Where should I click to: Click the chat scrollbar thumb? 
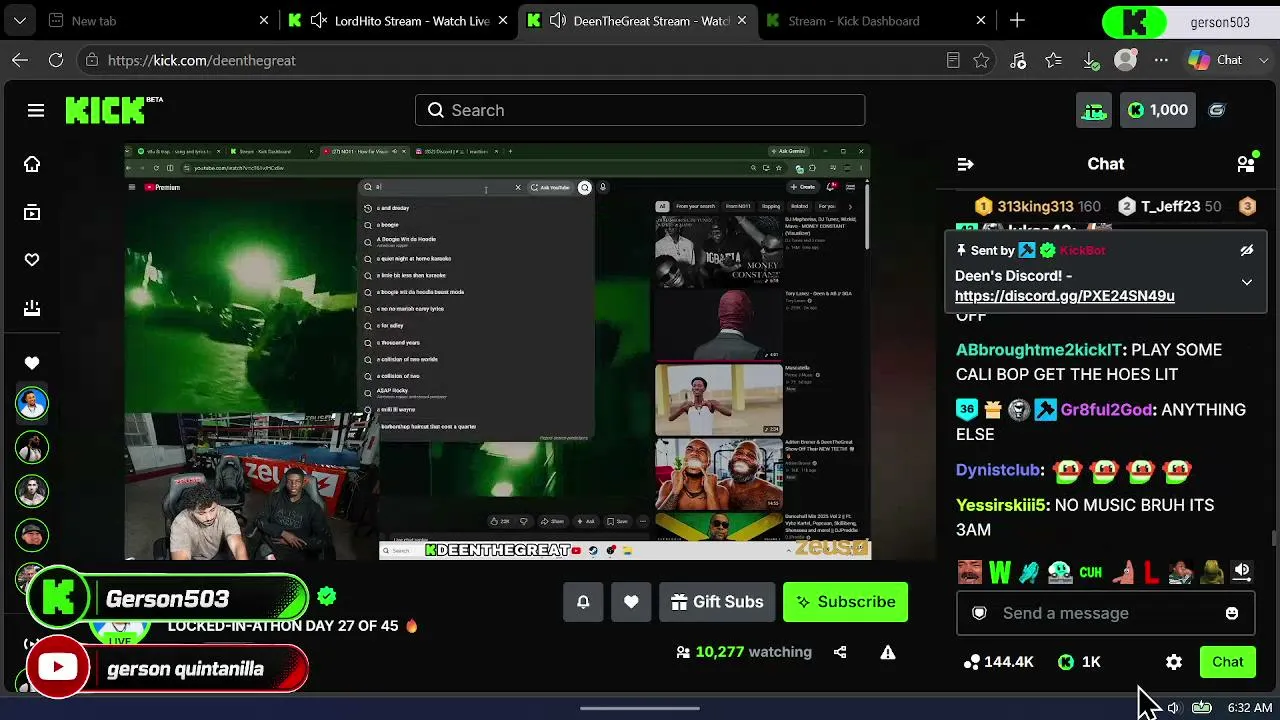pyautogui.click(x=1273, y=539)
